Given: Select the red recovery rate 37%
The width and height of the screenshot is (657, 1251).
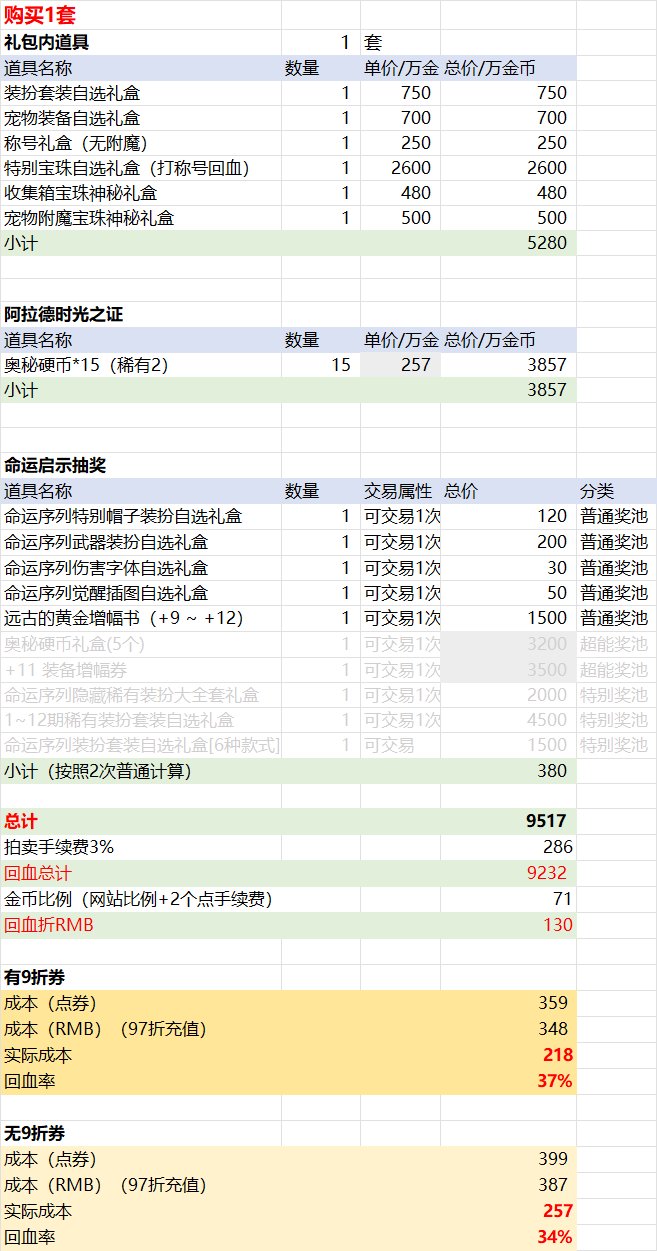Looking at the screenshot, I should 555,1080.
